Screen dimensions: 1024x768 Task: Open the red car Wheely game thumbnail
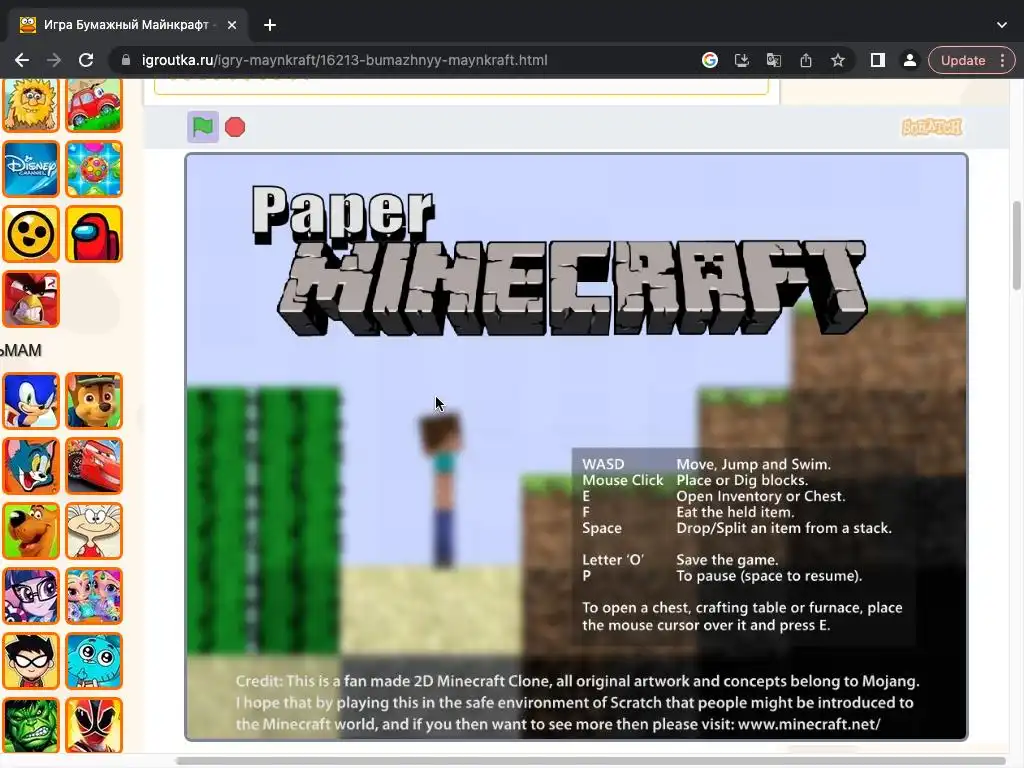point(94,104)
